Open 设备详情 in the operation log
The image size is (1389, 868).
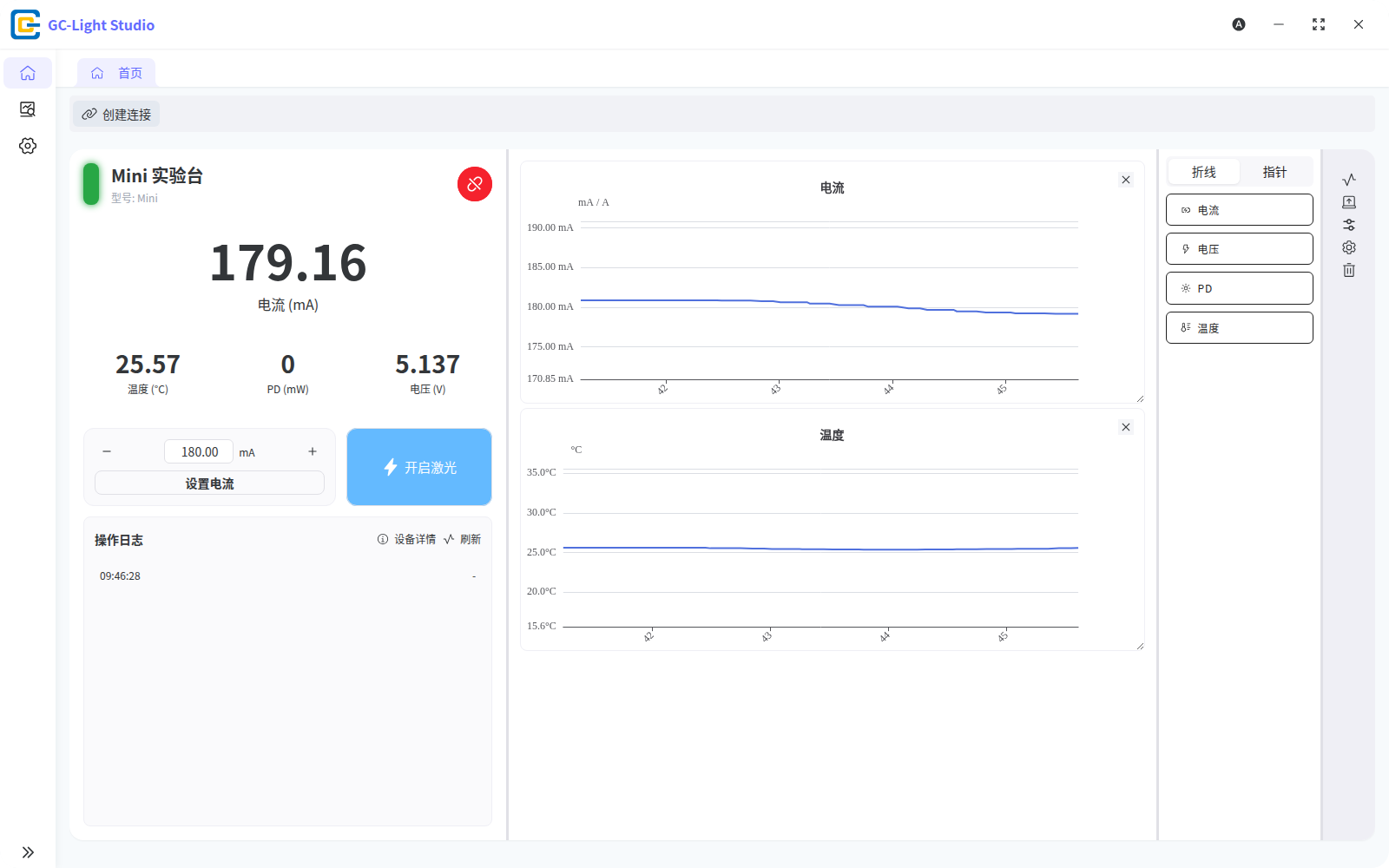pos(406,539)
